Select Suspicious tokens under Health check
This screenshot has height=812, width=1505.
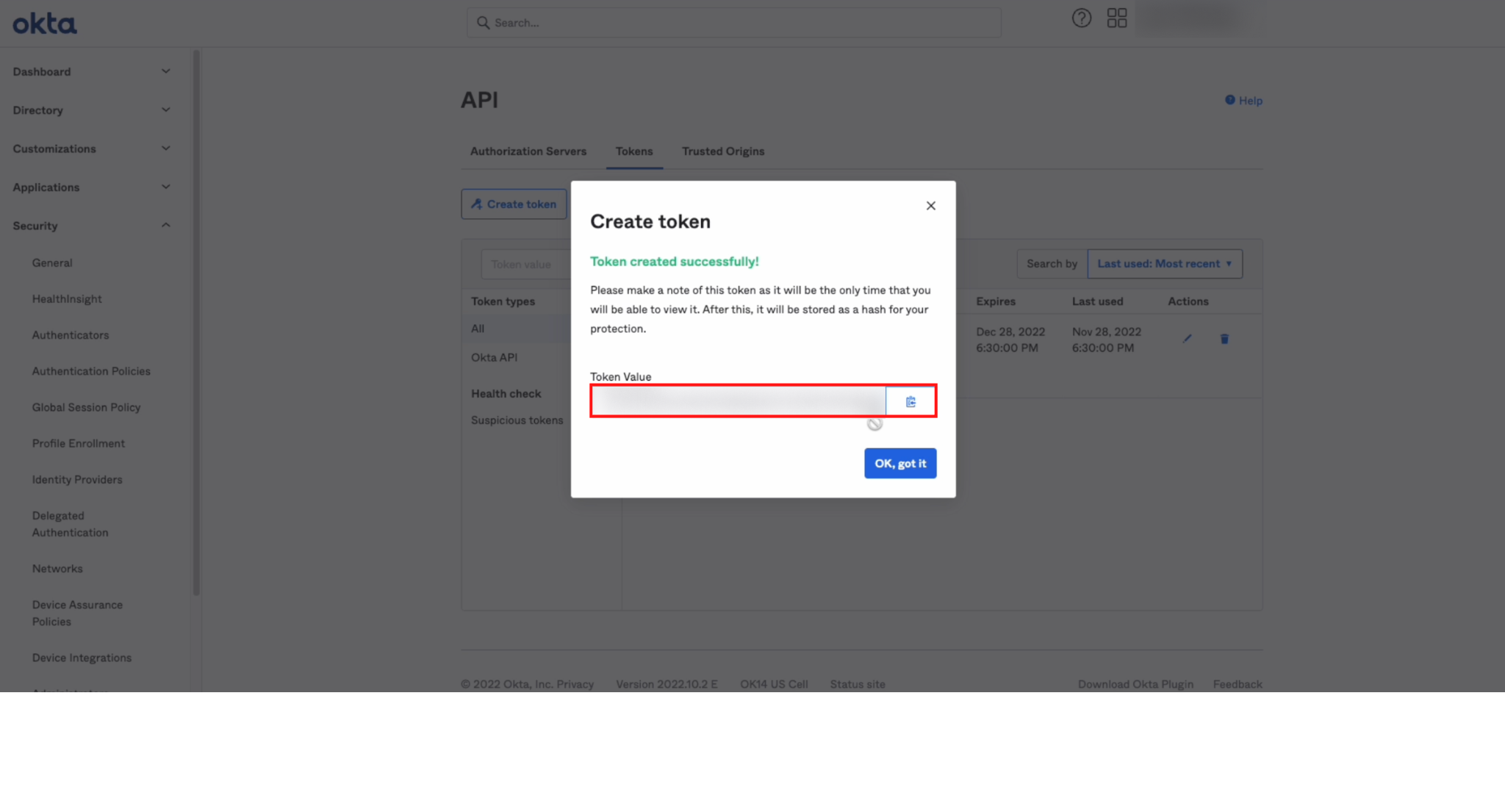[x=517, y=420]
